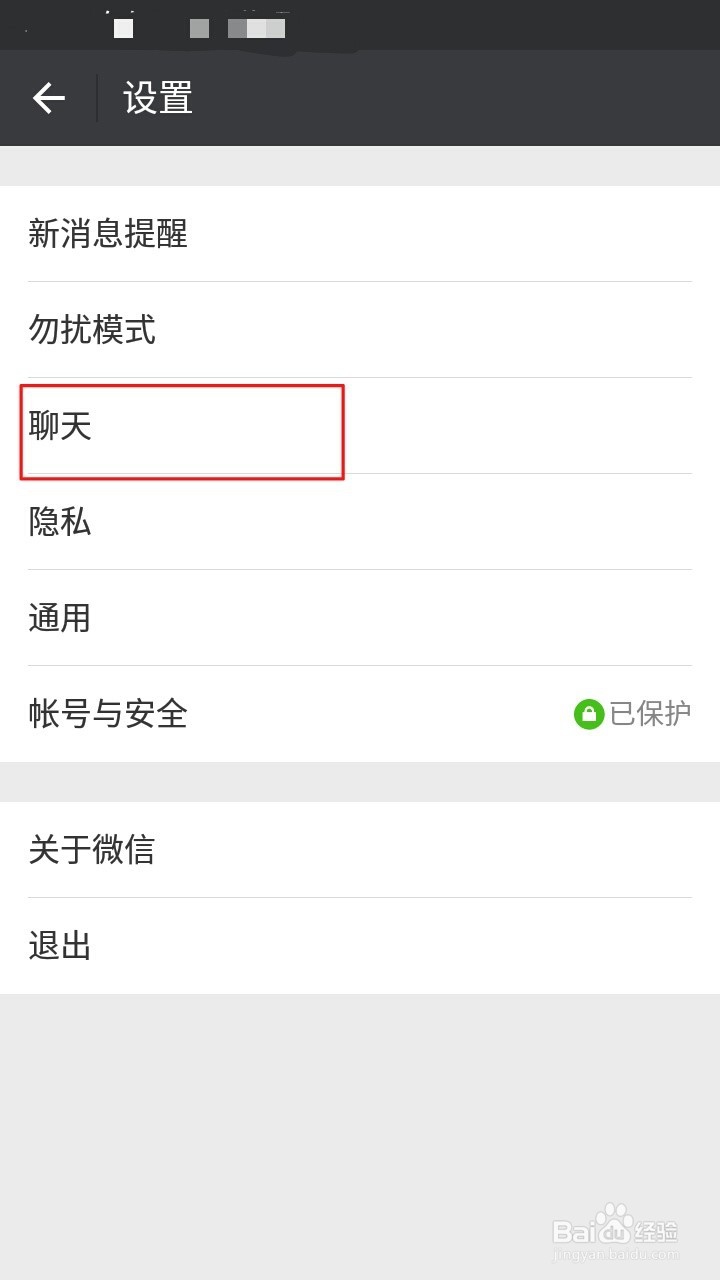Tap the three-square cluster in status bar
Viewport: 720px width, 1280px height.
(x=257, y=28)
